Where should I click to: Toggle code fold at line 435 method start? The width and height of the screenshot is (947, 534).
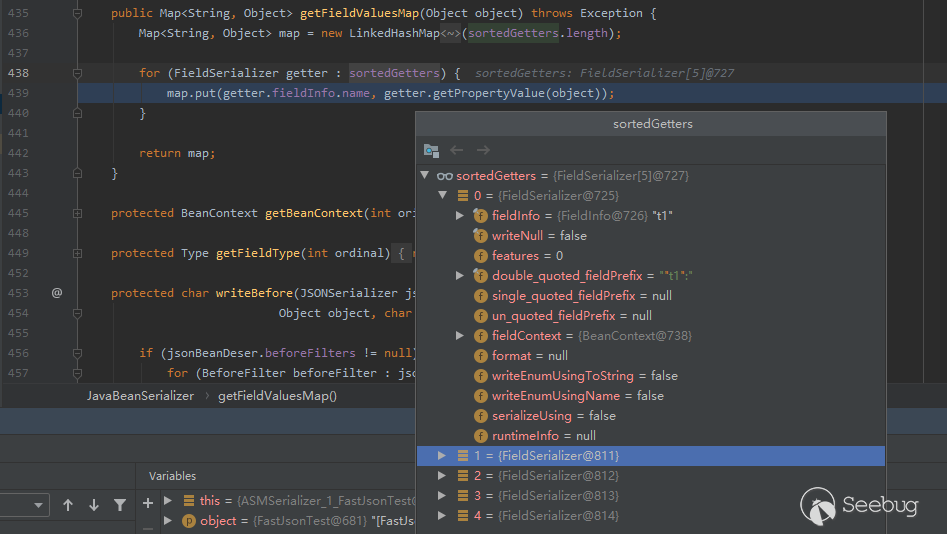point(77,14)
